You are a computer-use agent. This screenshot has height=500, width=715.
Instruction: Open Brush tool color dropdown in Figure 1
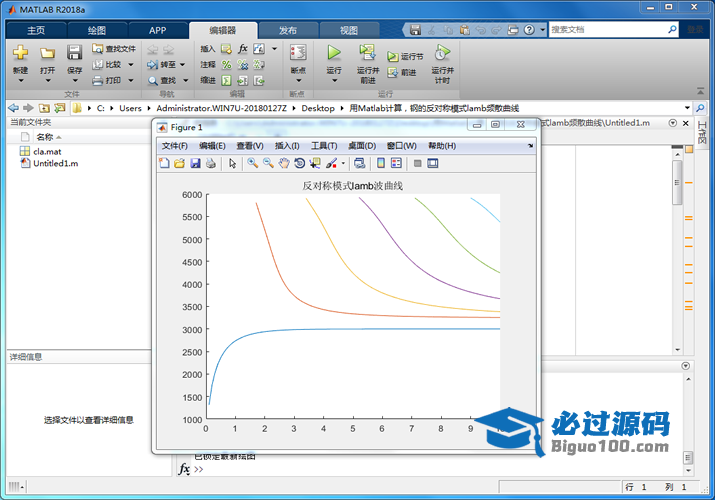tap(343, 164)
